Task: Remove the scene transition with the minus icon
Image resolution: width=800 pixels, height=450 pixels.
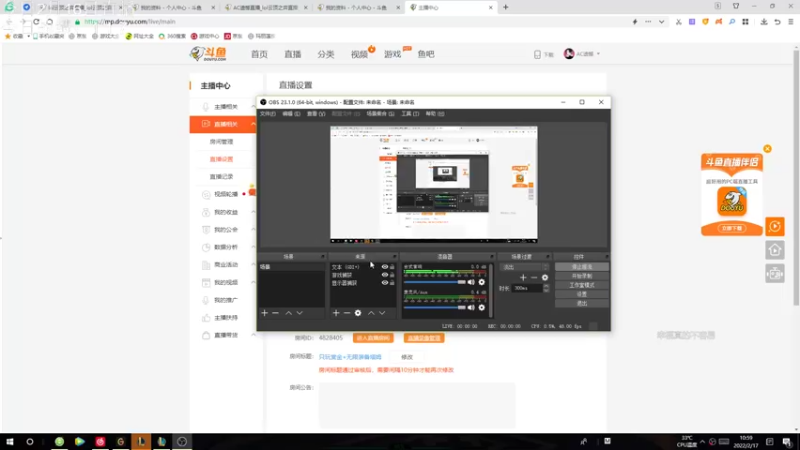Action: (x=534, y=278)
